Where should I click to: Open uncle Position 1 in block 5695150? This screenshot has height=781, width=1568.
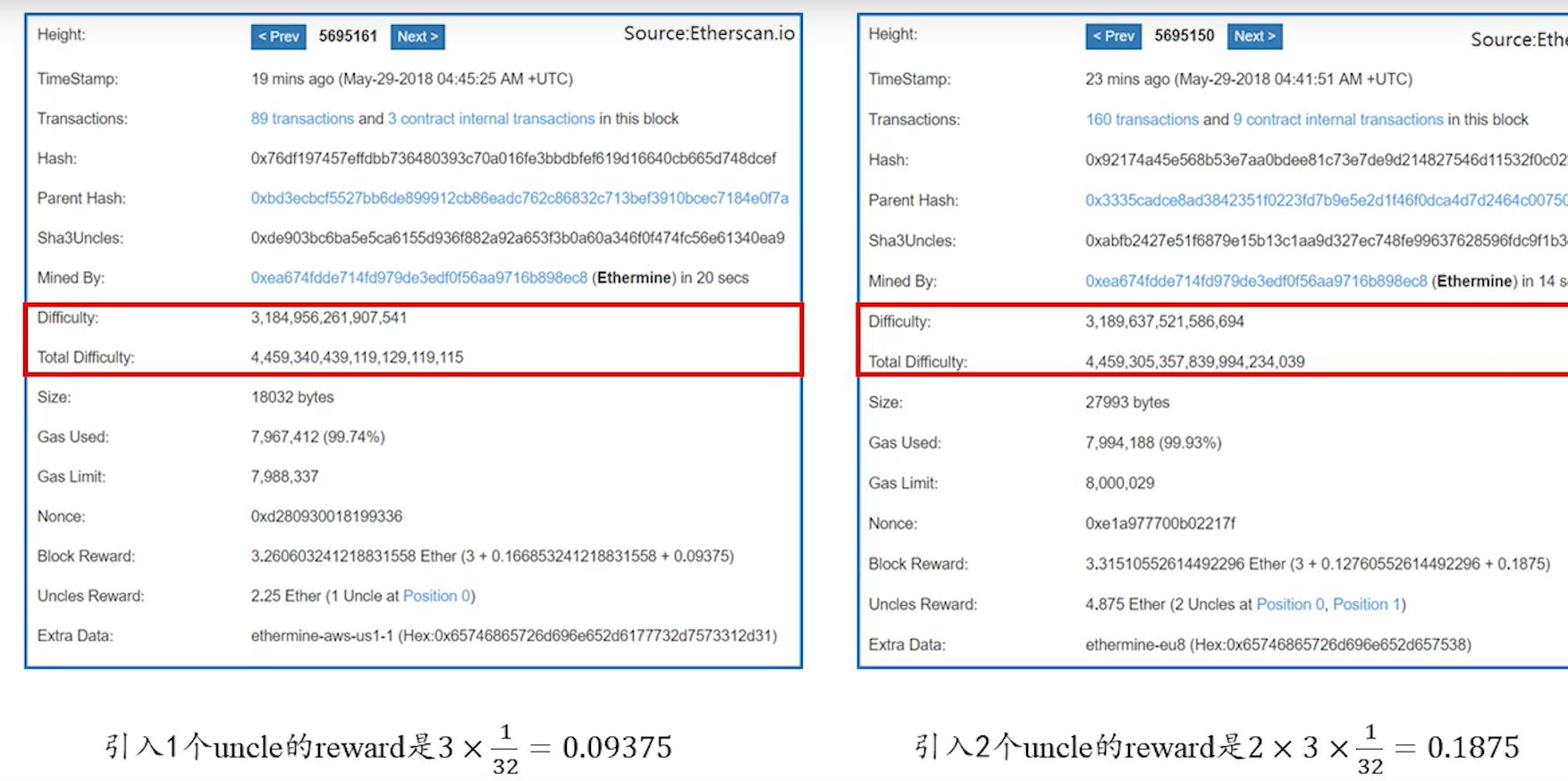point(1366,605)
